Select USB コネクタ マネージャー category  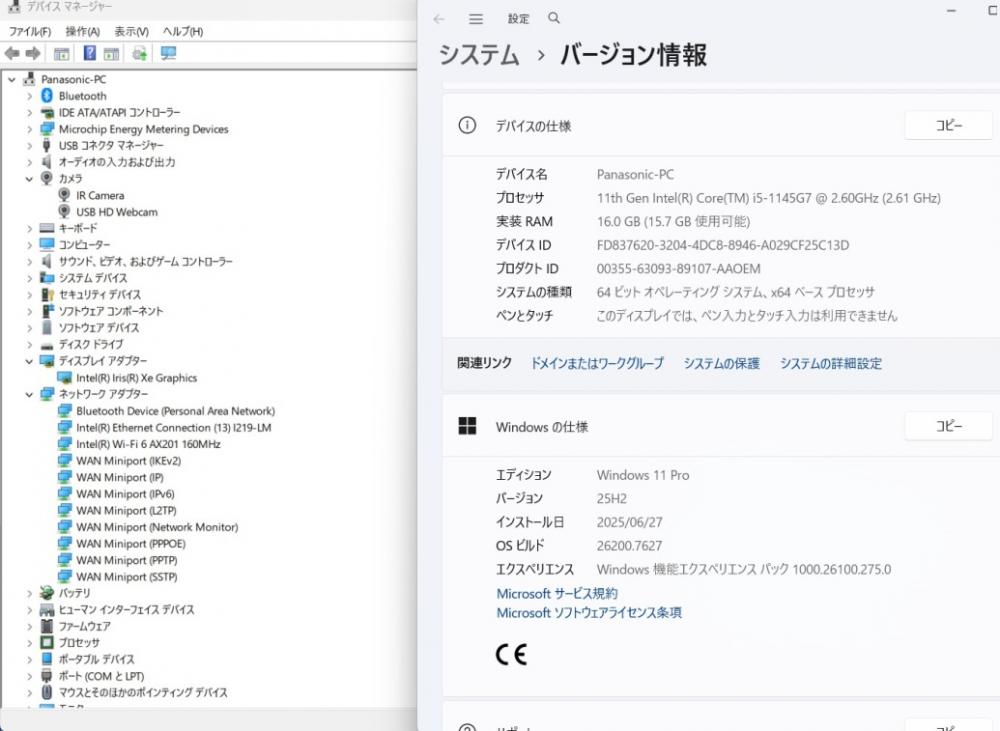pyautogui.click(x=111, y=145)
